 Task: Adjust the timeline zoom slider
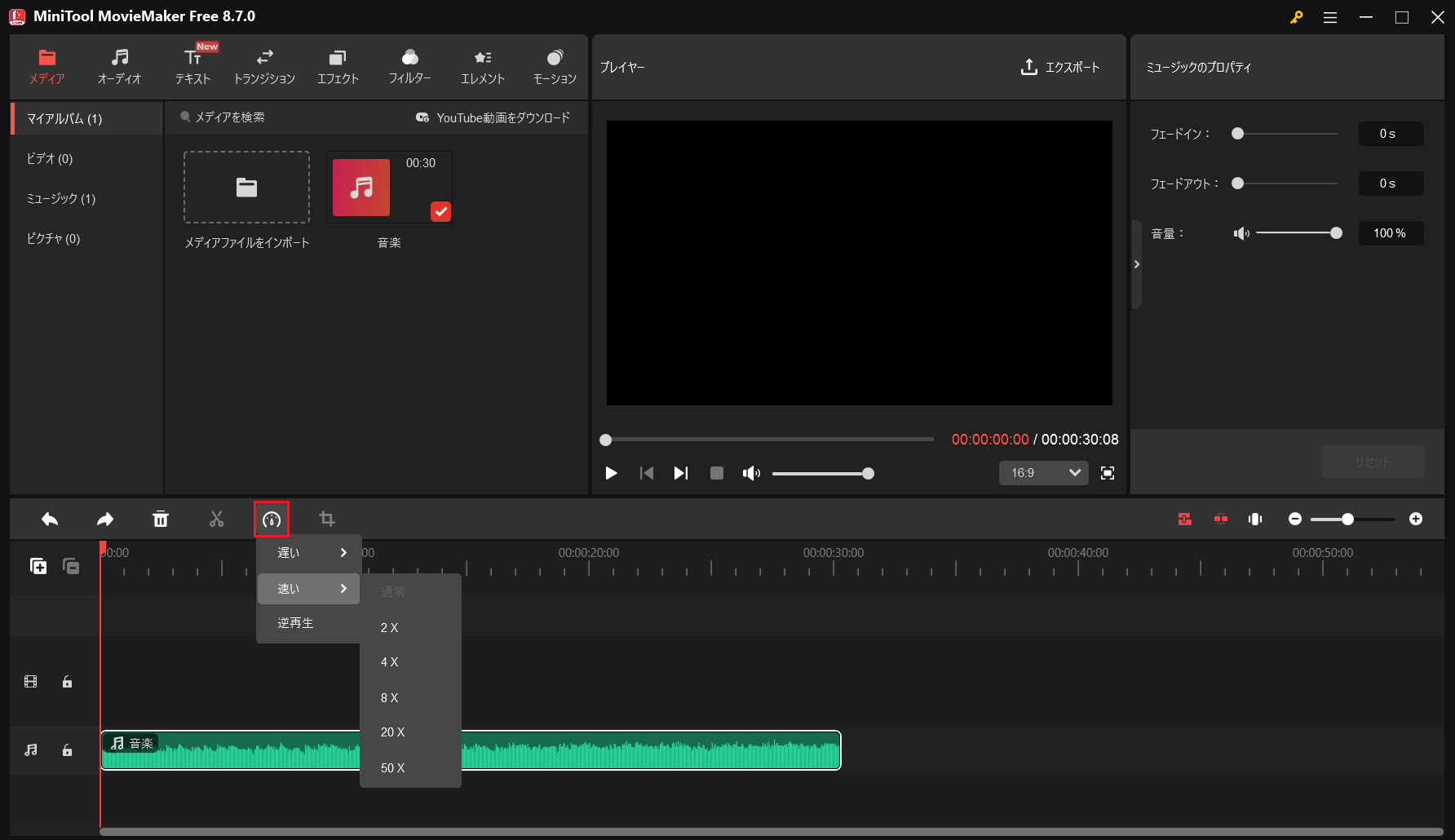point(1354,519)
